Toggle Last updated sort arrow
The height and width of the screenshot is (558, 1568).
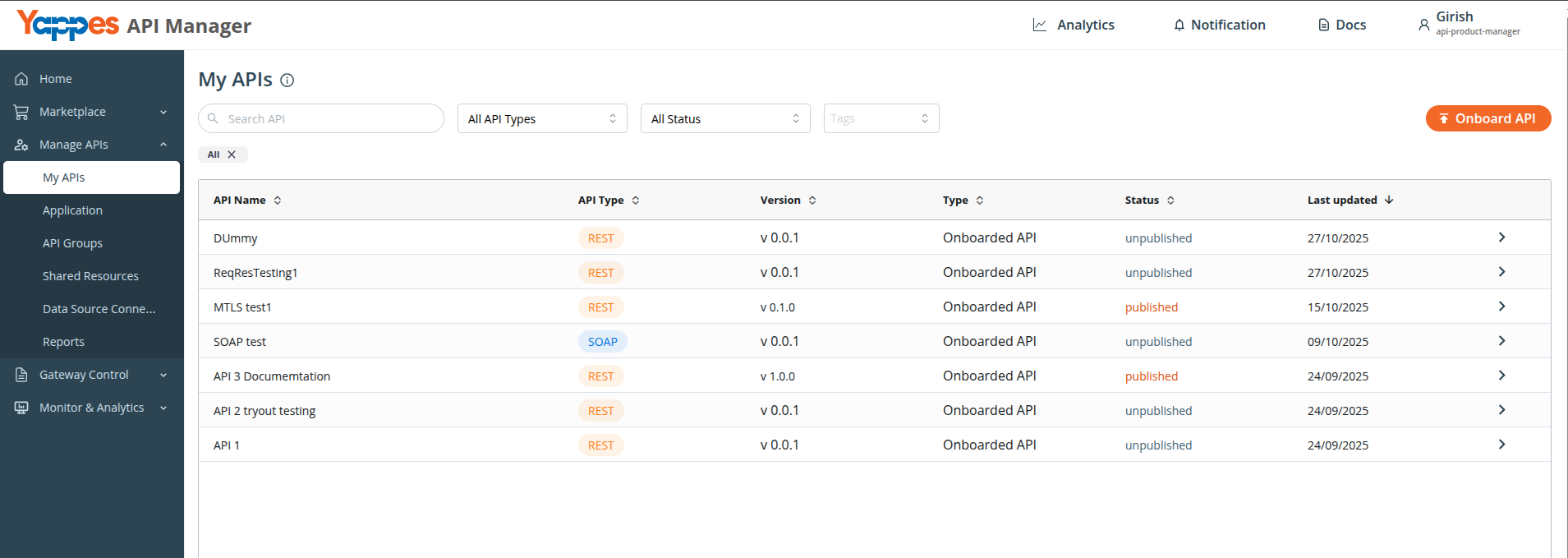point(1389,200)
